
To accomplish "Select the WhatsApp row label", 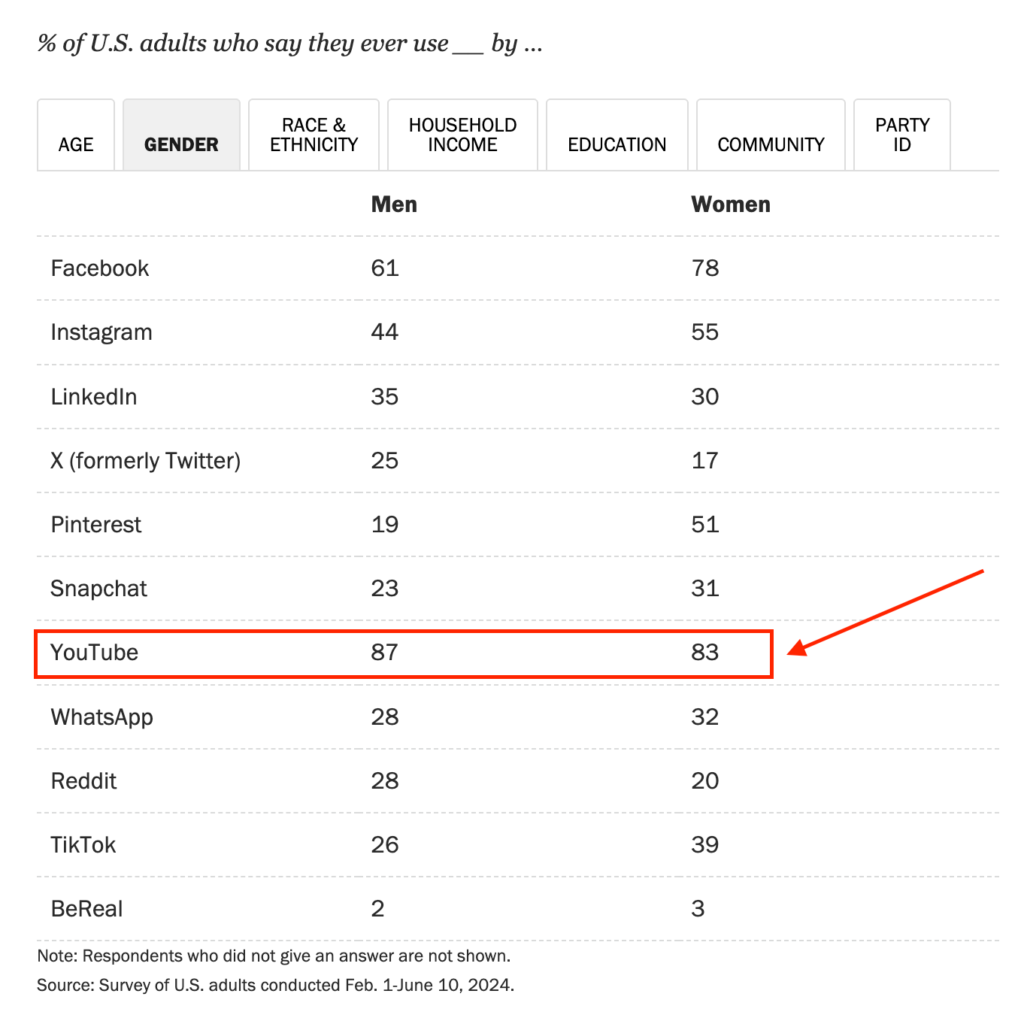I will (x=102, y=718).
